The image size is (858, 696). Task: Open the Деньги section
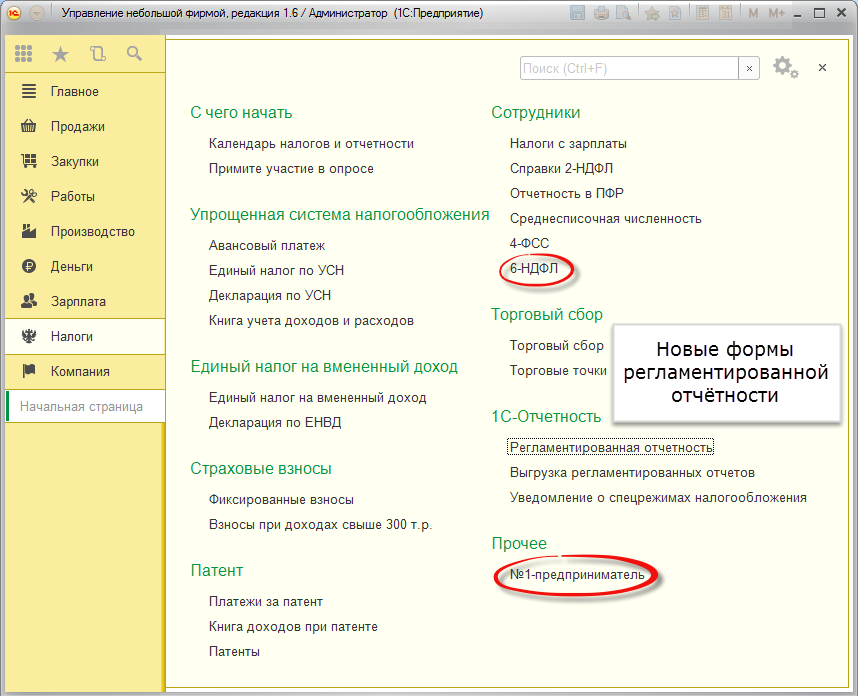85,266
